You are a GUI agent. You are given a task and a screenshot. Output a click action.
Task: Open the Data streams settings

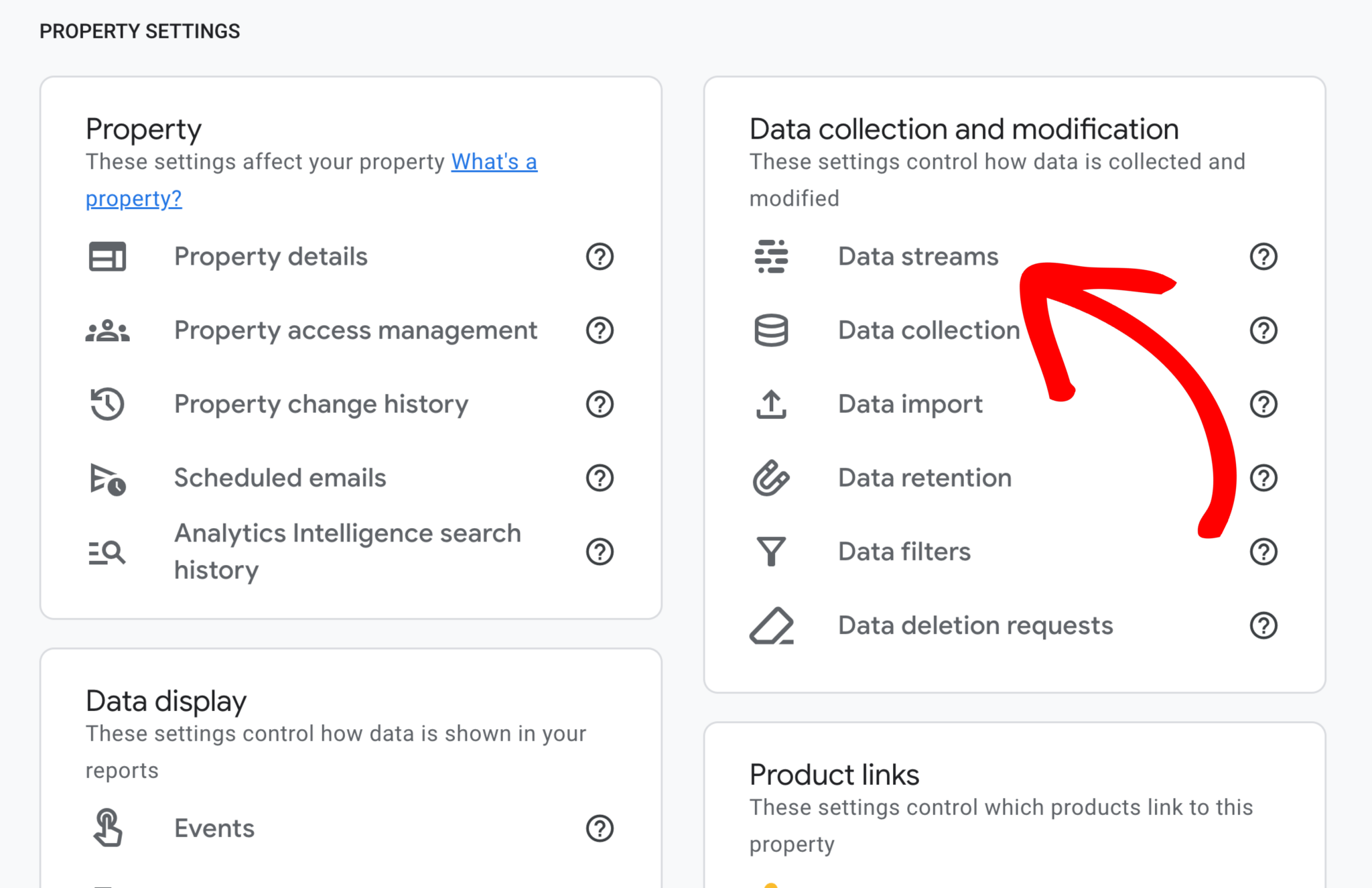(x=917, y=256)
